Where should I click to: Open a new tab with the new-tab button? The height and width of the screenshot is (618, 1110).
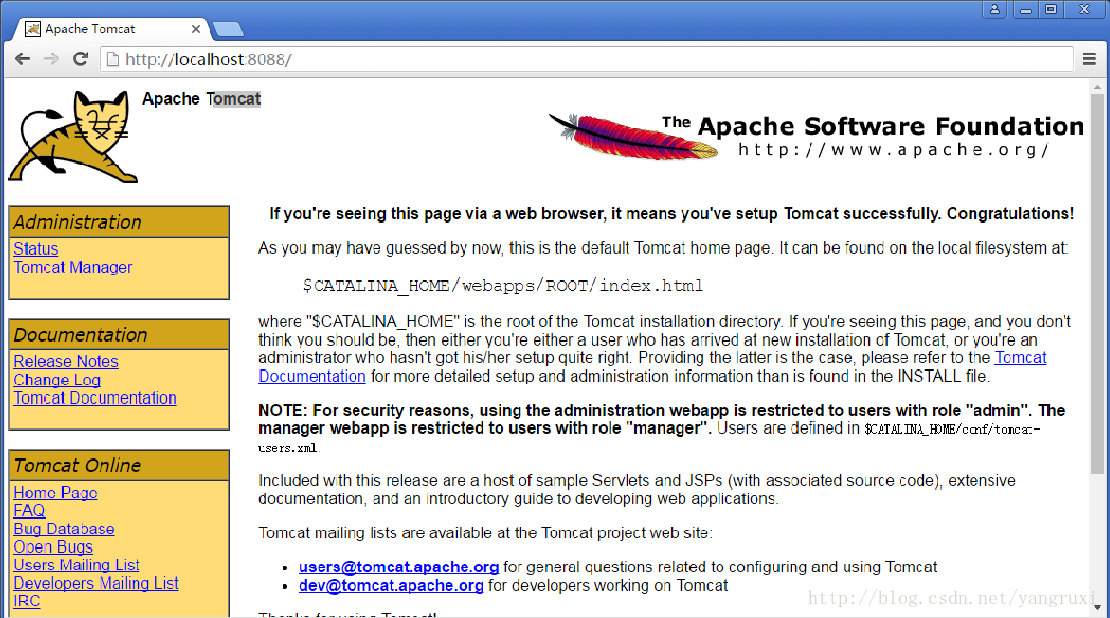228,29
